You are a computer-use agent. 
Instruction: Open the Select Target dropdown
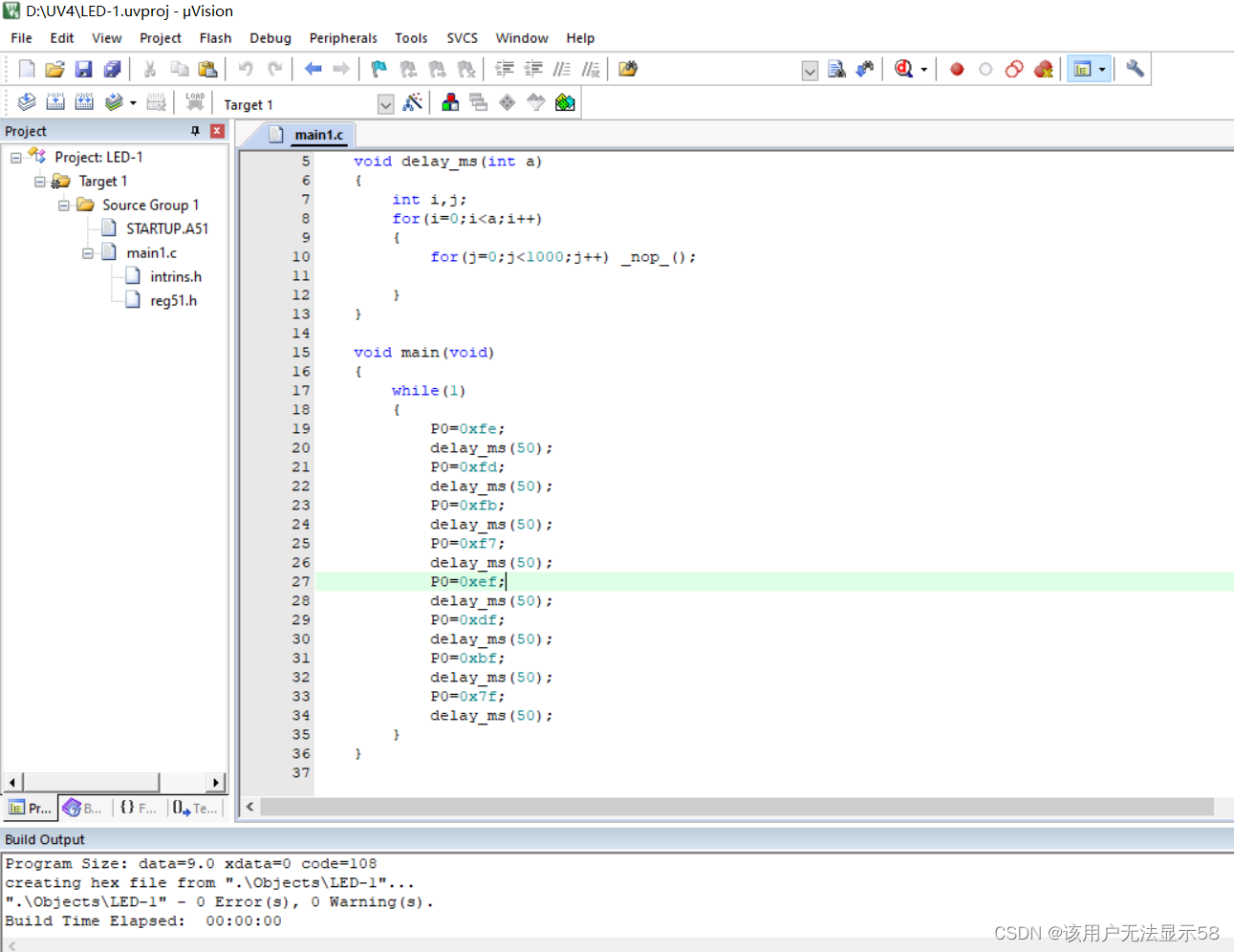(x=385, y=104)
